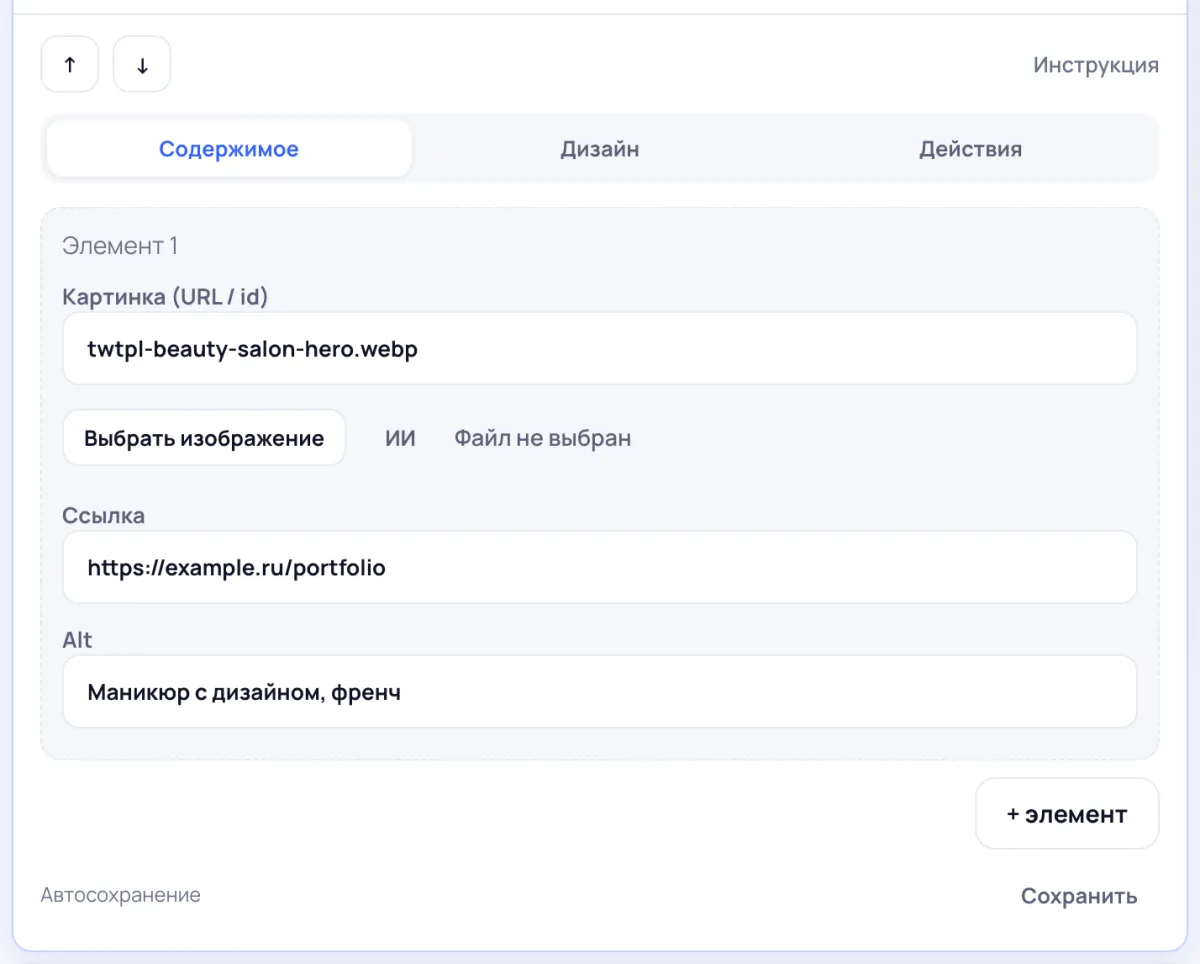Click the Картинка (URL / id) label

pyautogui.click(x=165, y=296)
